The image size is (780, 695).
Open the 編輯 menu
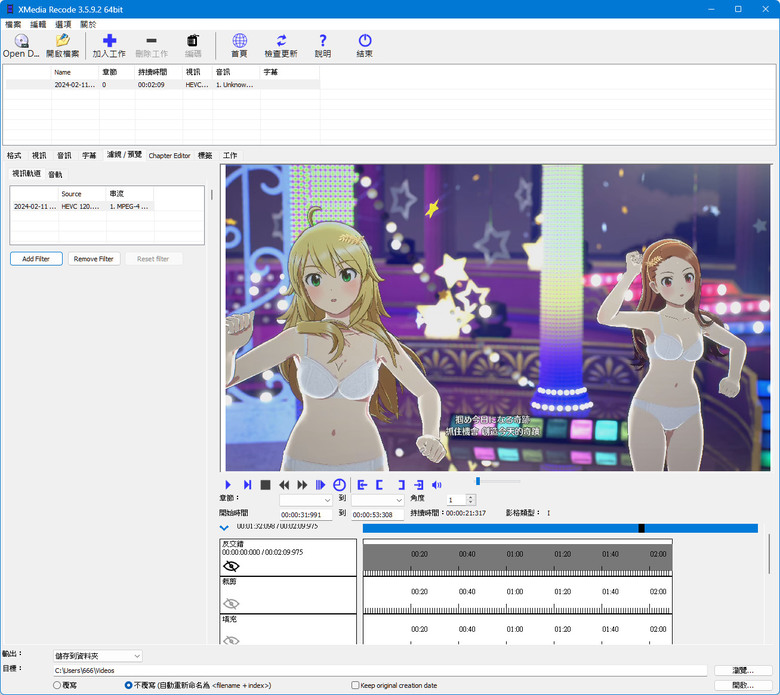point(38,24)
